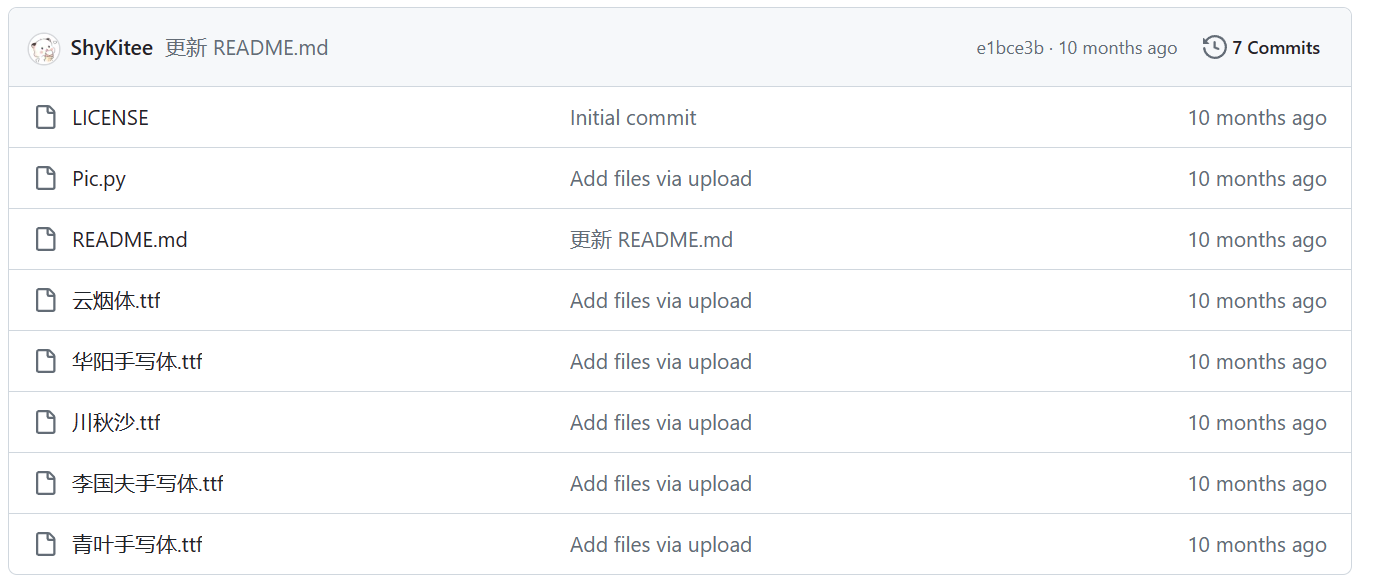Viewport: 1376px width, 580px height.
Task: Open the latest commit message 更新 README.md in header
Action: tap(247, 48)
